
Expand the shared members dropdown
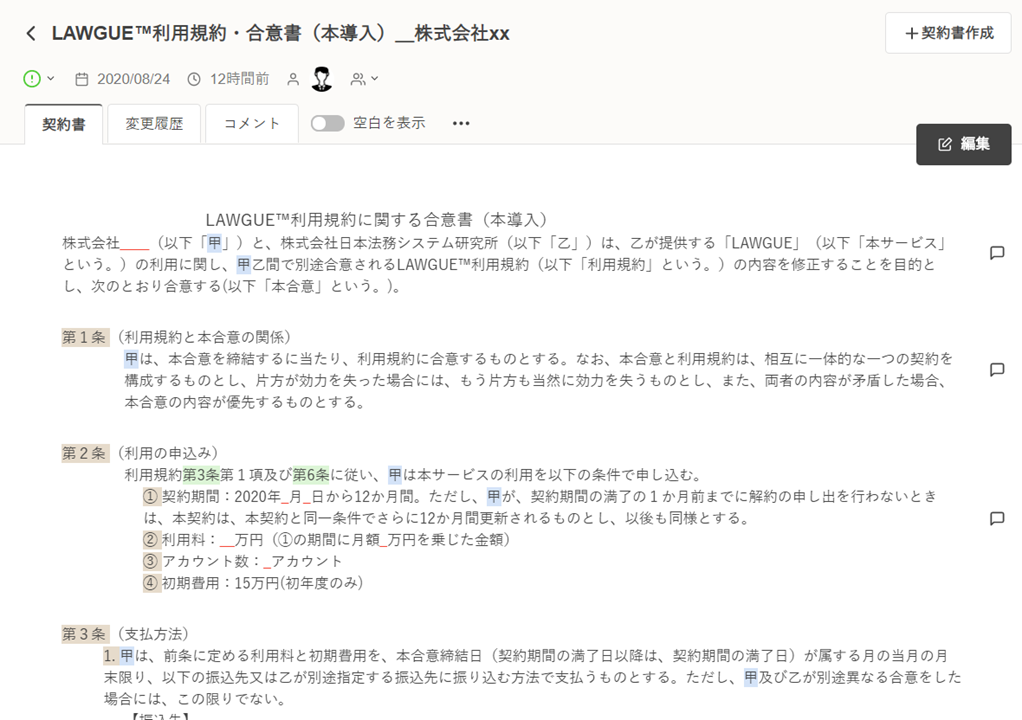point(365,78)
